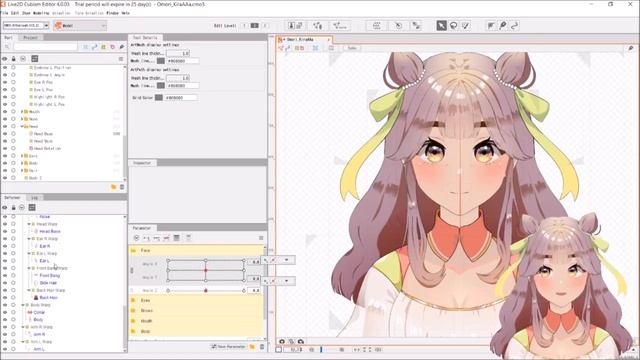The width and height of the screenshot is (640, 360).
Task: Click the ArtMesh mesh line color swatch
Action: pos(161,61)
